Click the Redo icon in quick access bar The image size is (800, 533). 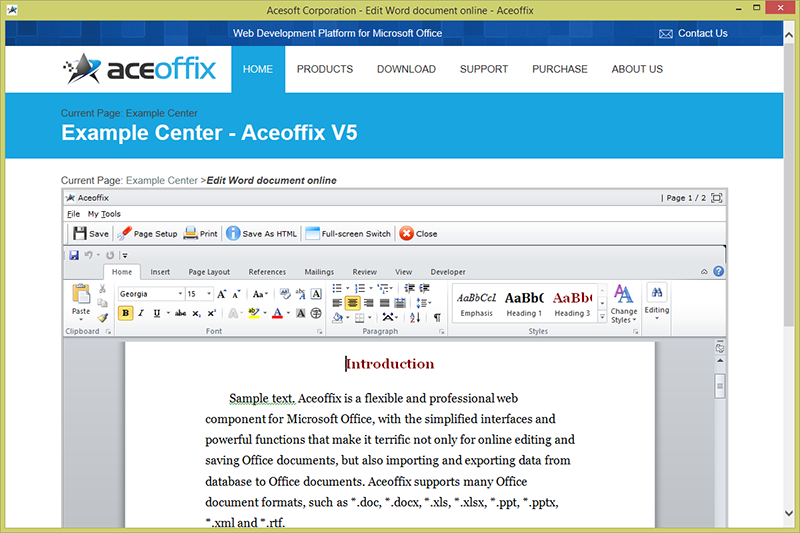click(x=110, y=255)
